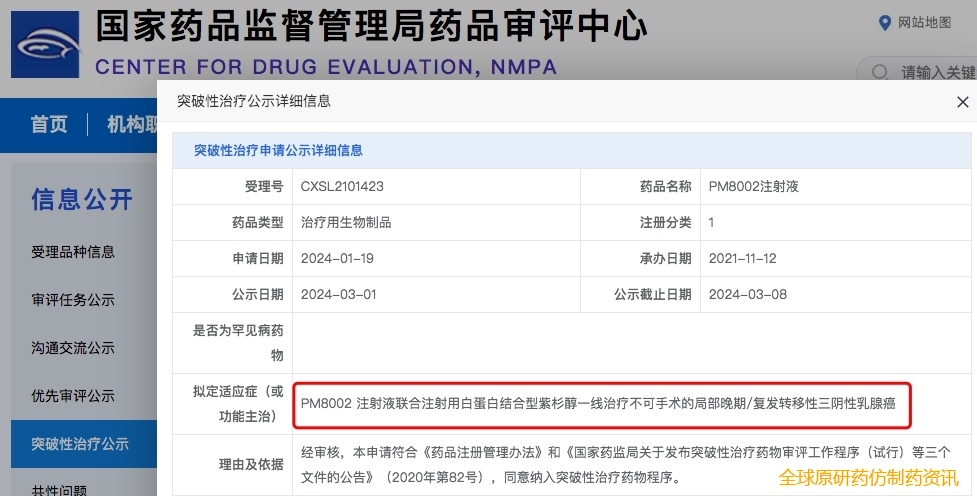Click the indication text about 三阴性乳腺癌

598,404
